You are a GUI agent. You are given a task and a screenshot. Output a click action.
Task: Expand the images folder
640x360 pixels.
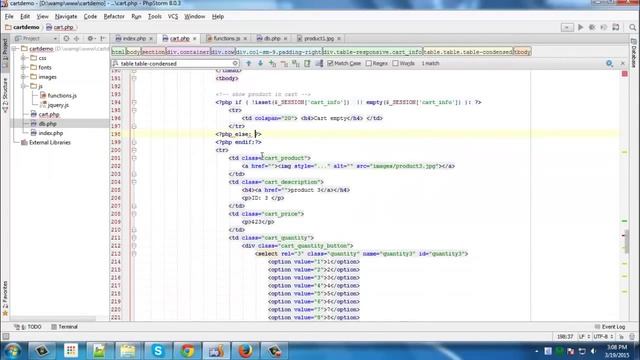[x=24, y=77]
